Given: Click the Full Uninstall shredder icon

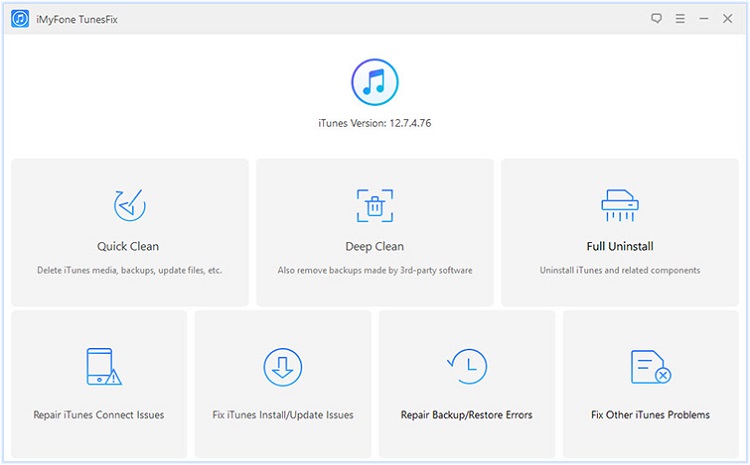Looking at the screenshot, I should [x=620, y=205].
